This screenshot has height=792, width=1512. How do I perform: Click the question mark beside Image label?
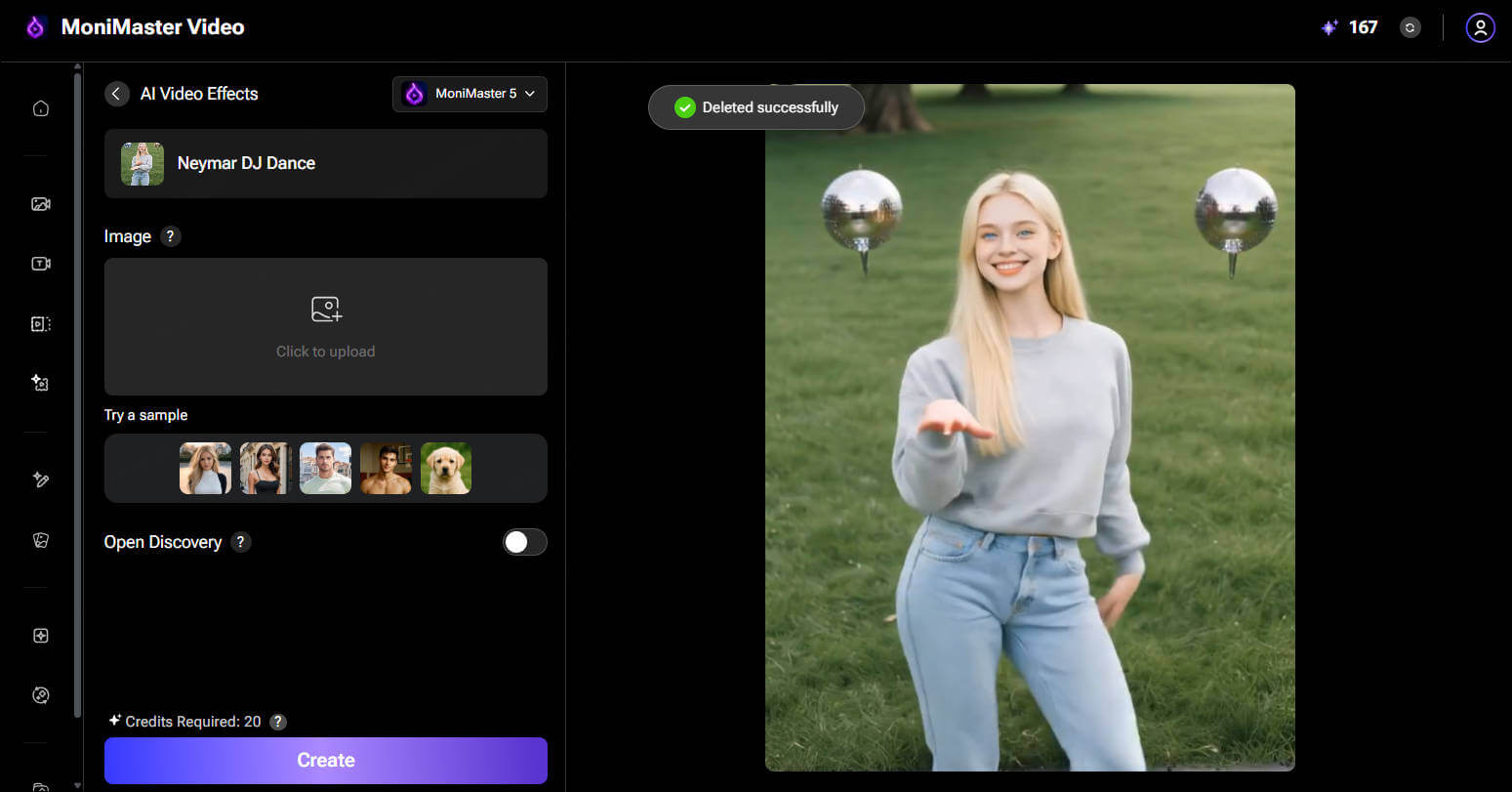coord(171,235)
